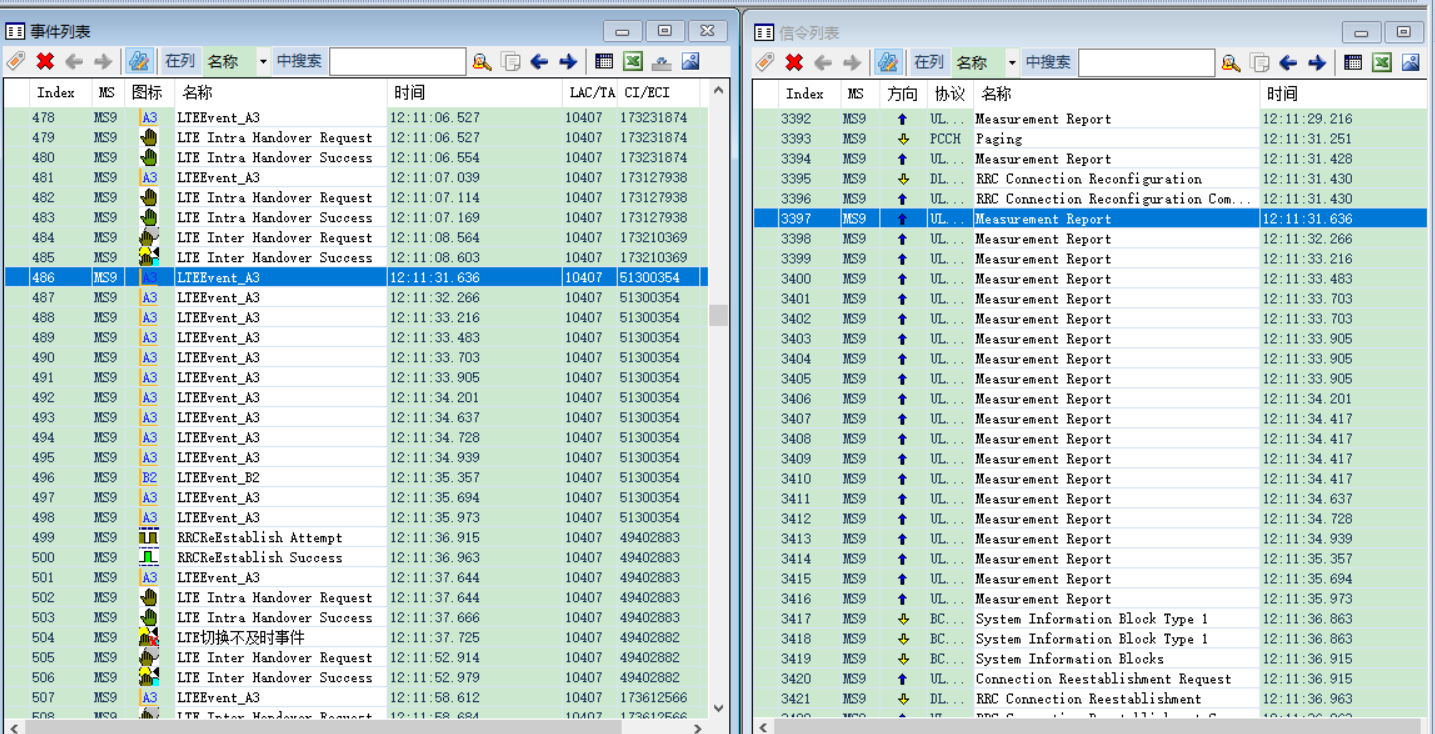Export 信令列表 to Excel via green icon
Image resolution: width=1435 pixels, height=734 pixels.
(x=1382, y=62)
